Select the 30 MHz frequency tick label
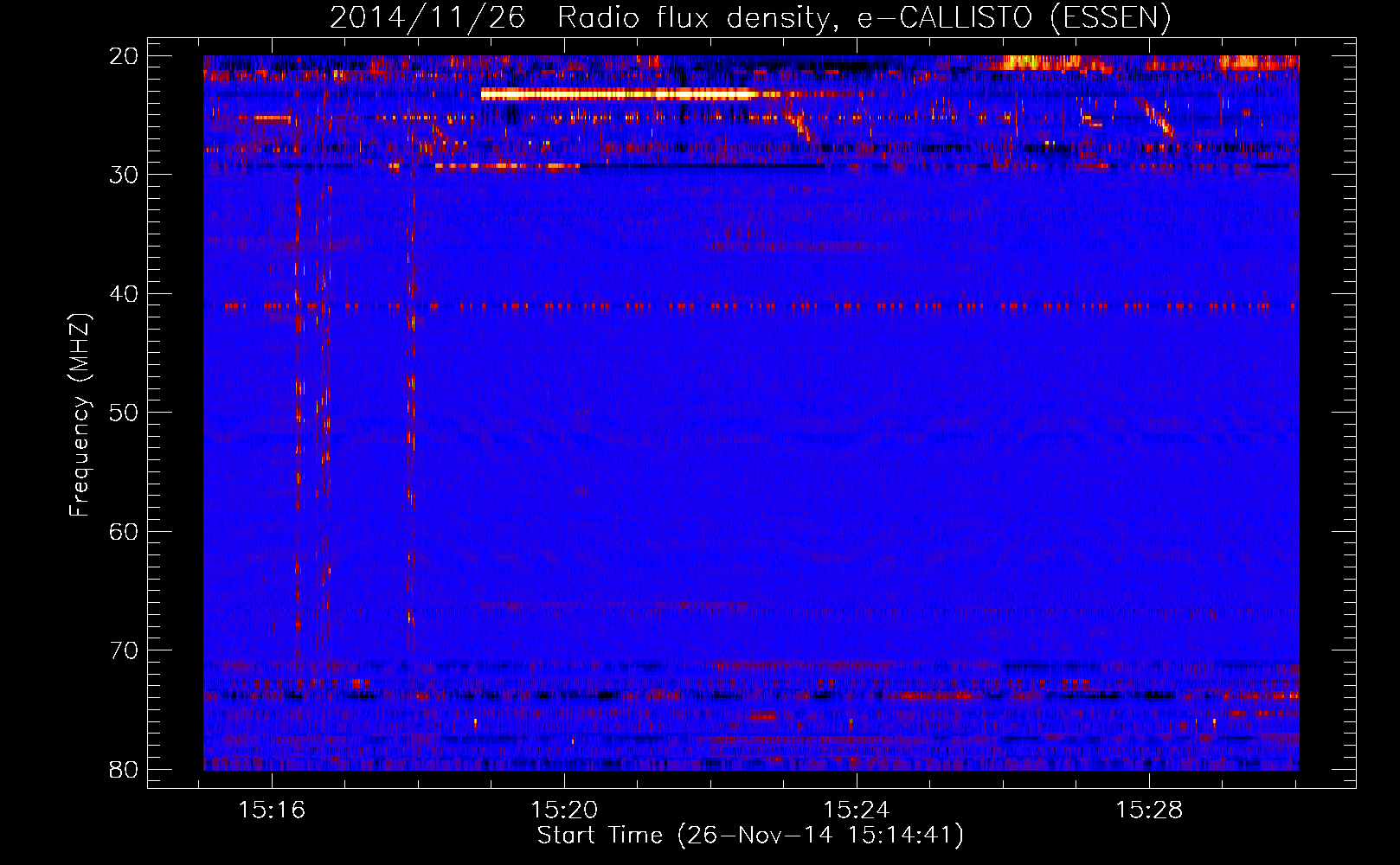 click(124, 175)
